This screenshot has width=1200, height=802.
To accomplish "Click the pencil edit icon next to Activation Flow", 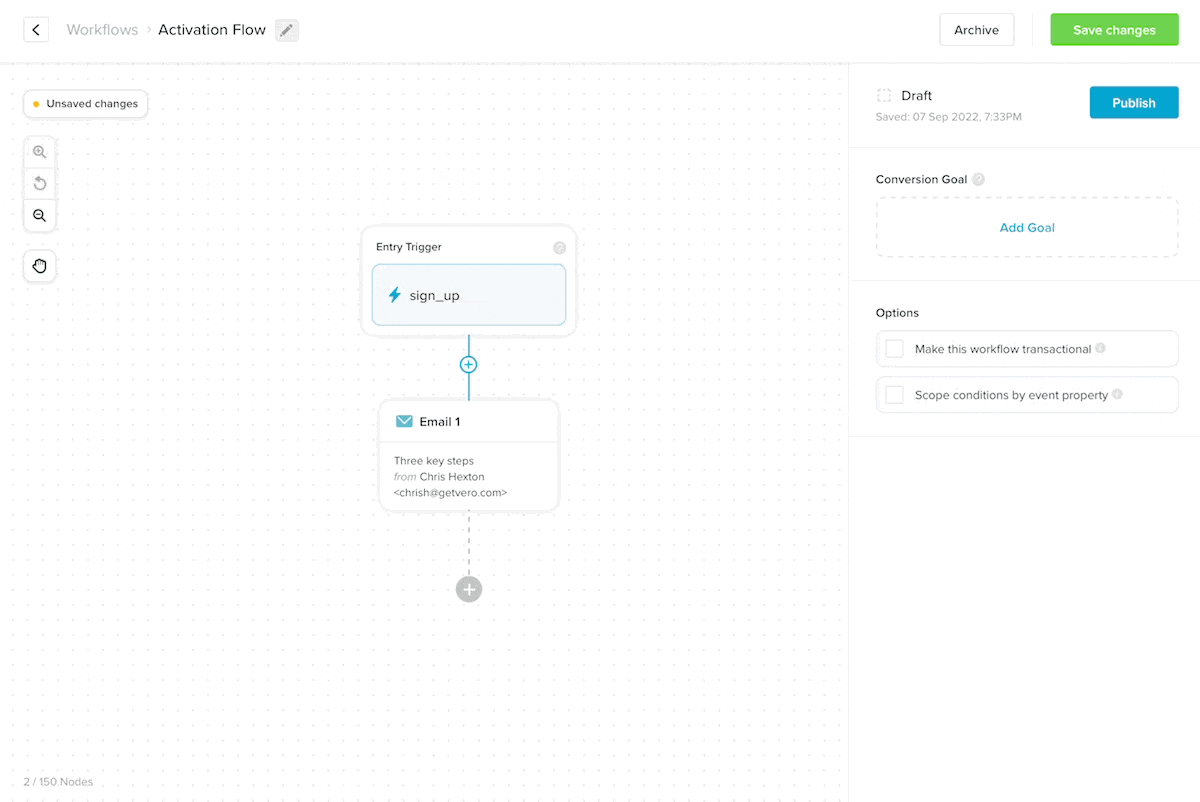I will pyautogui.click(x=286, y=30).
